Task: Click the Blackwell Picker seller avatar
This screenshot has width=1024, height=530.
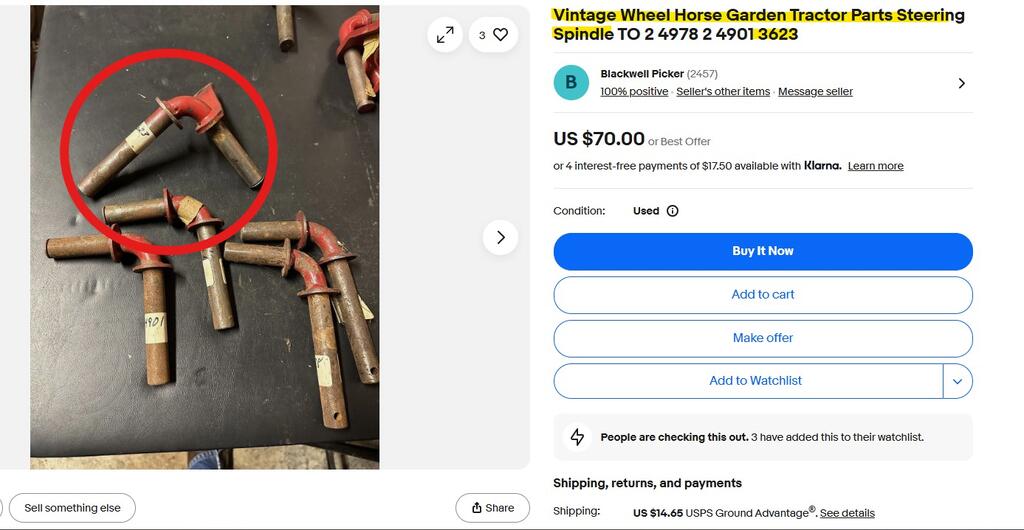Action: coord(571,83)
